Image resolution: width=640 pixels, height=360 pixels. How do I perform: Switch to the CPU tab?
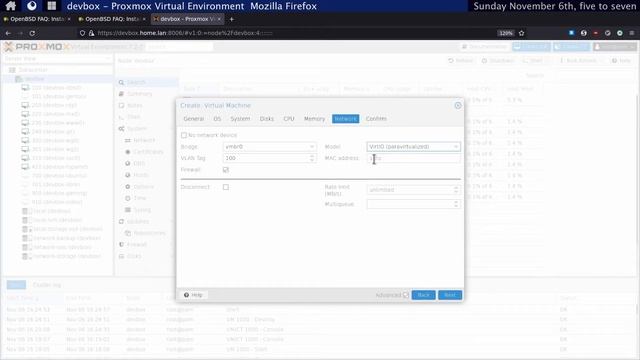289,119
